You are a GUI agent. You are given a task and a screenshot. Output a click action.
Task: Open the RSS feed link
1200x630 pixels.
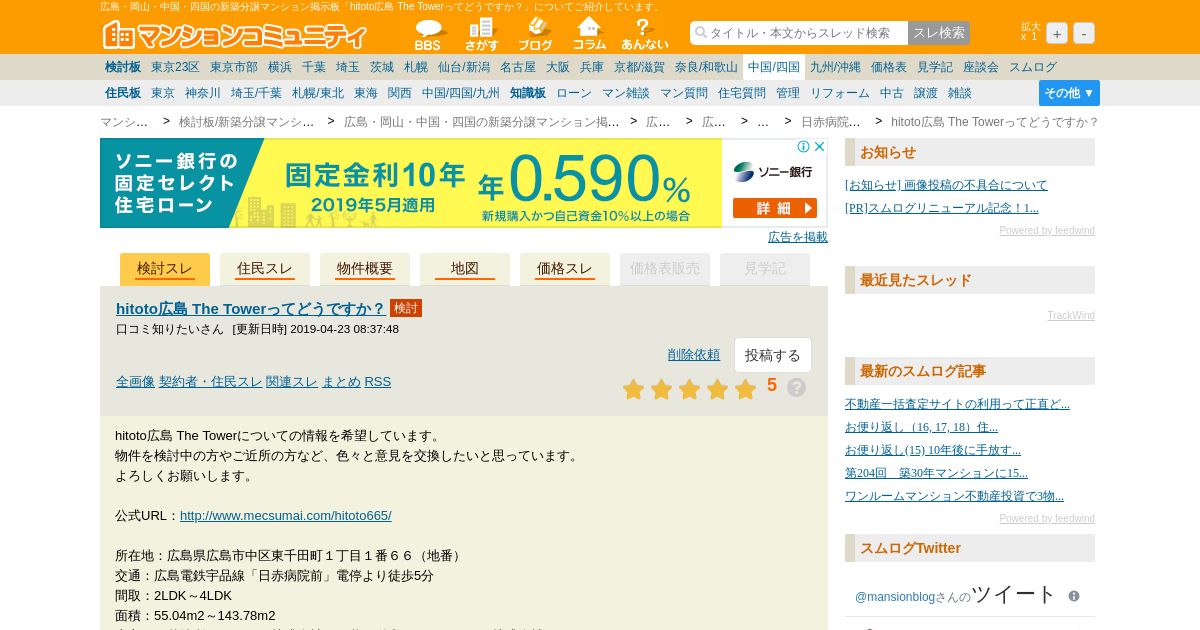[378, 381]
